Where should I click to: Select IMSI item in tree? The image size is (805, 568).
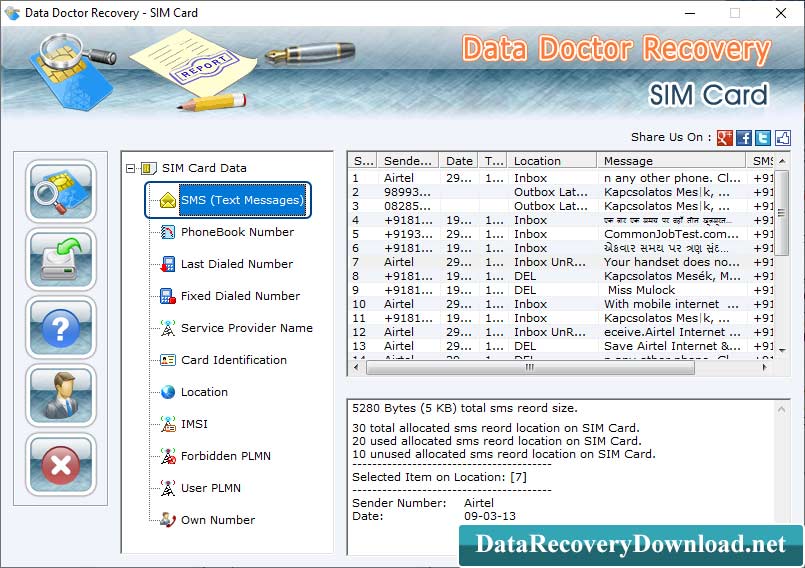click(x=194, y=424)
